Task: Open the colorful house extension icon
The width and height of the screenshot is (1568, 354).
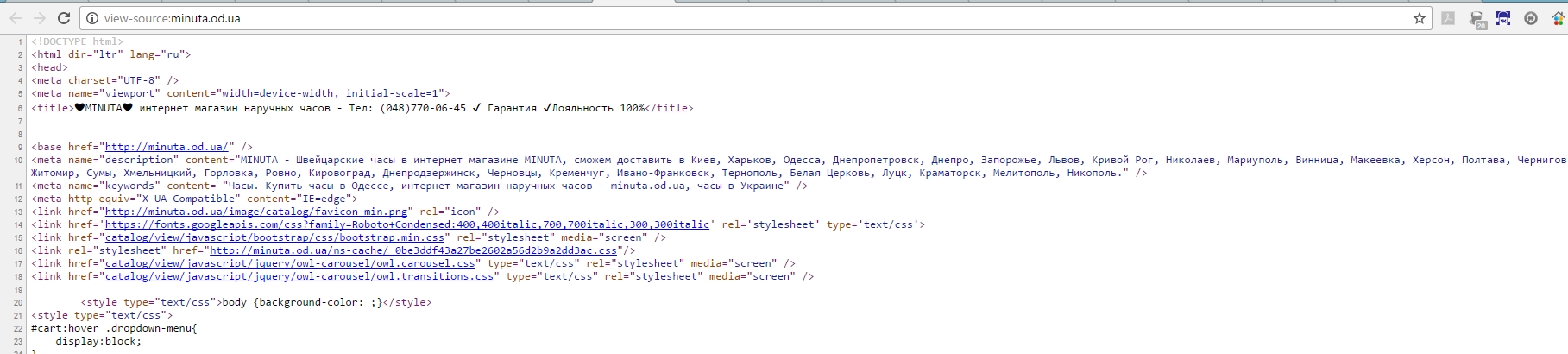Action: click(1558, 18)
